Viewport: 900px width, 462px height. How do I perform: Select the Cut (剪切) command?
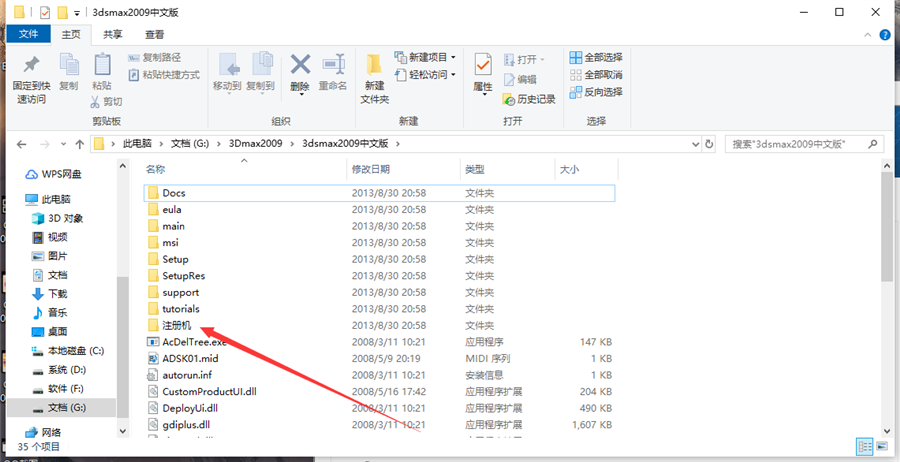click(106, 102)
